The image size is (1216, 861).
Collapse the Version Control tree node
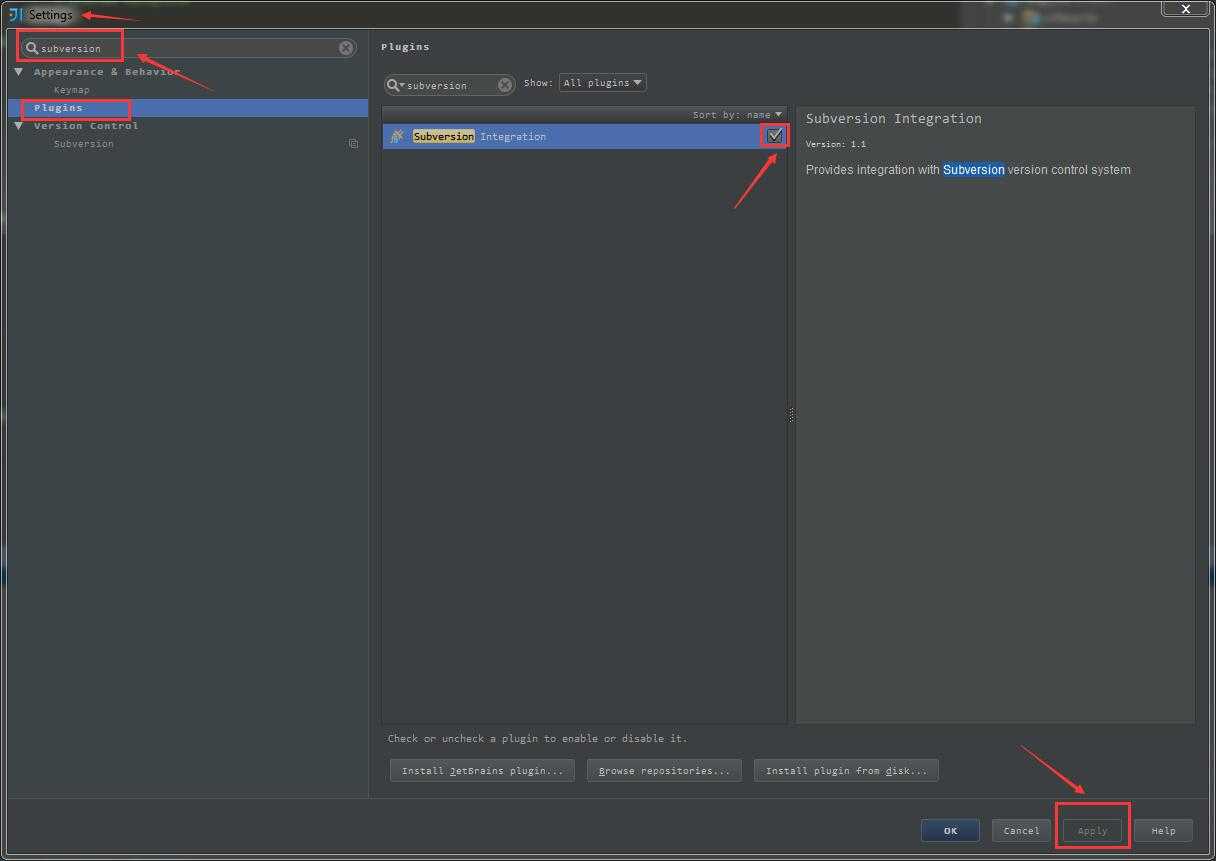[x=18, y=126]
